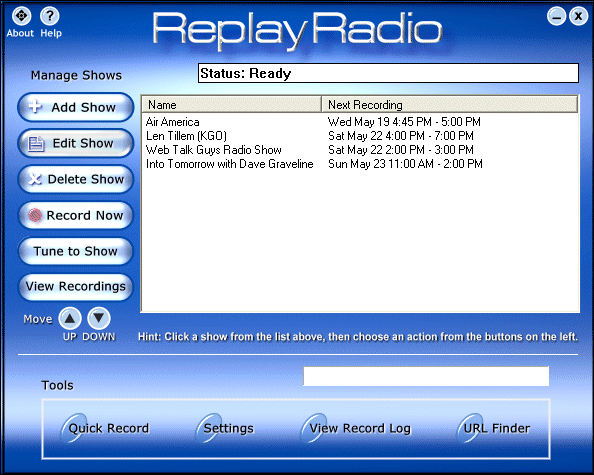Sort list by Name column header
594x475 pixels.
click(x=231, y=104)
